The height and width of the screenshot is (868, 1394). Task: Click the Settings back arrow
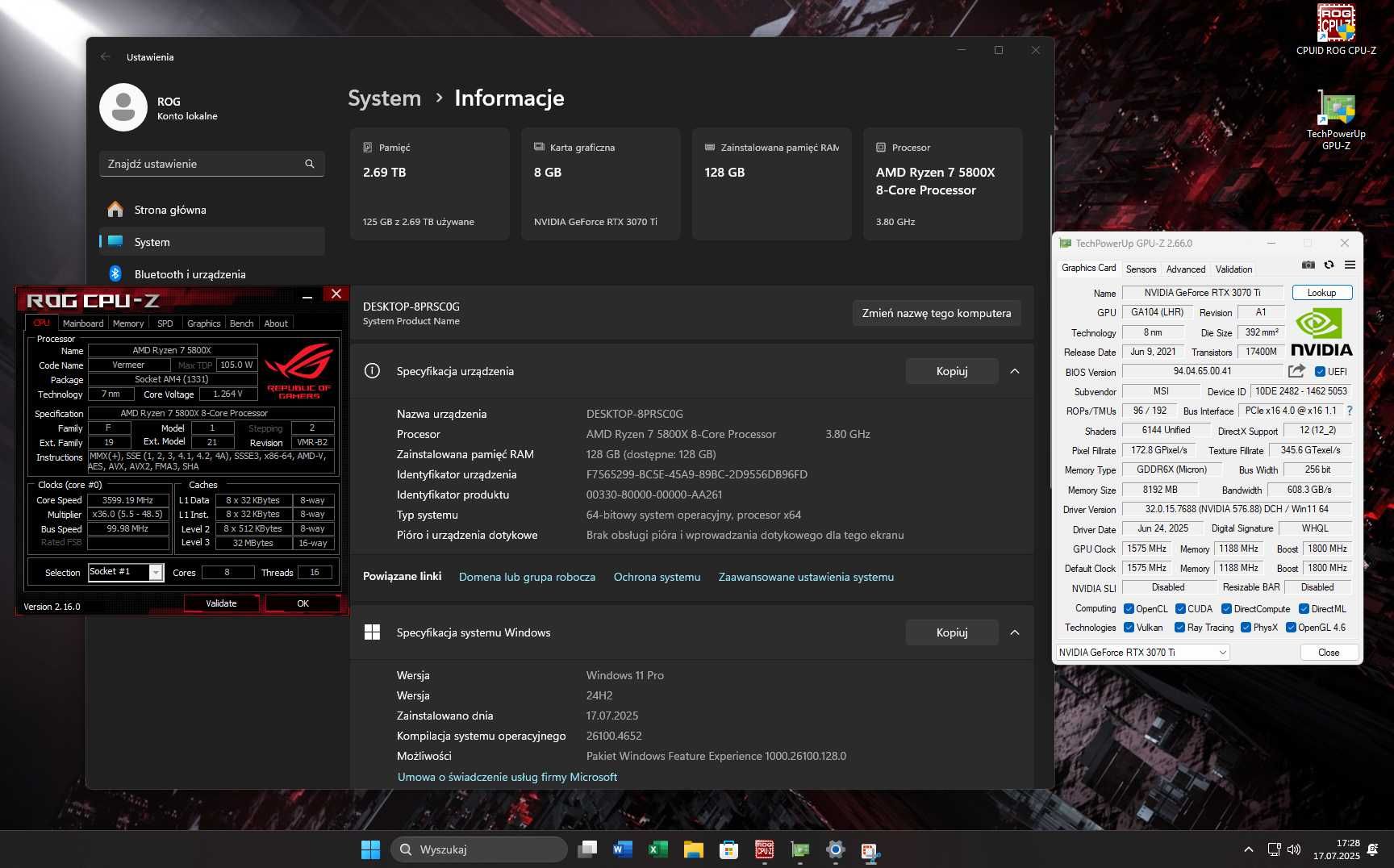pyautogui.click(x=106, y=57)
